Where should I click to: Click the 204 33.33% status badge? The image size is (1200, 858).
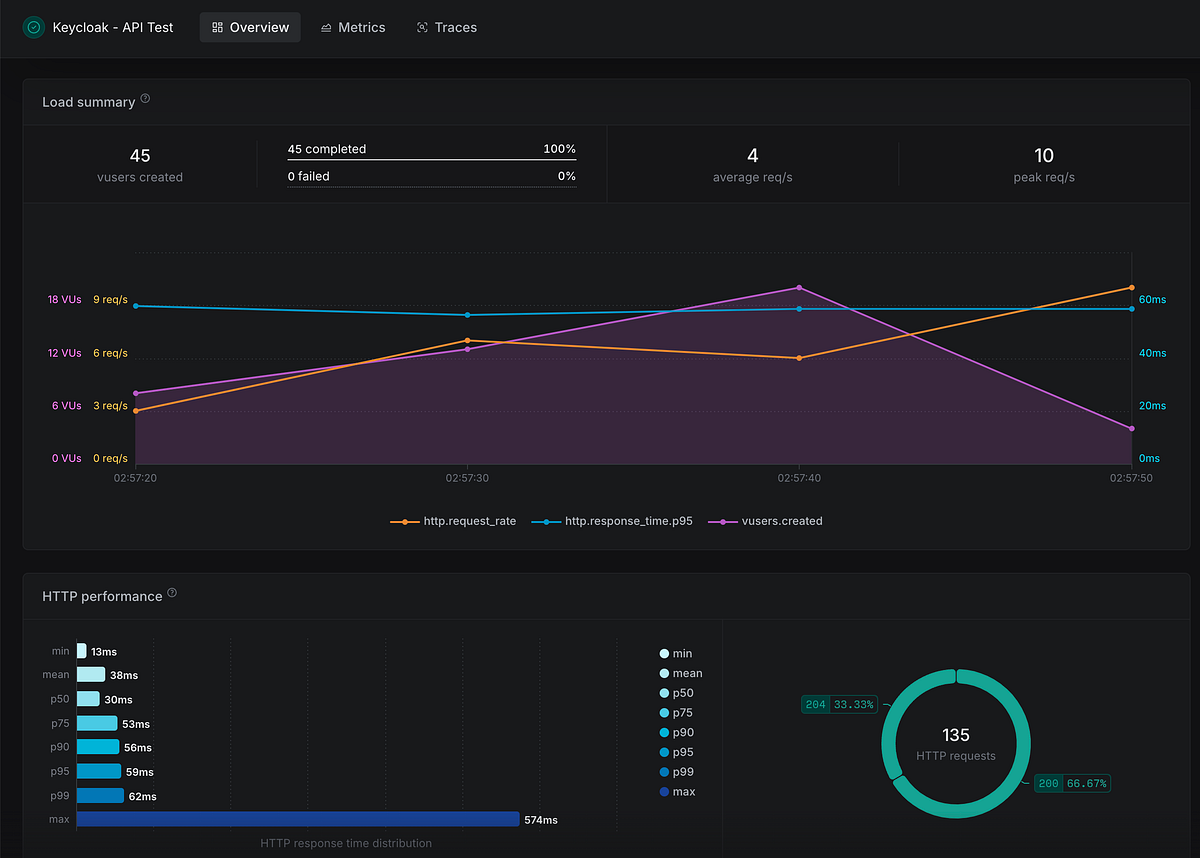click(838, 704)
